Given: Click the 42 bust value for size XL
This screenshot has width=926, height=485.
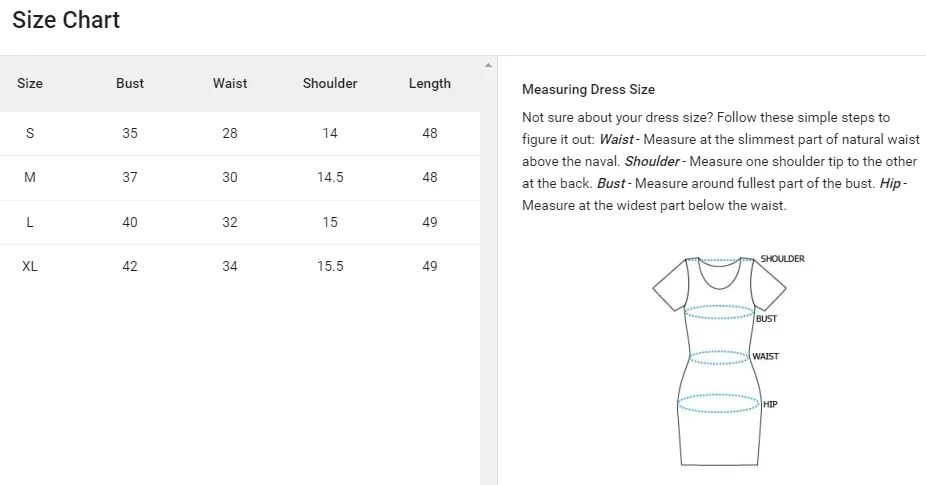Looking at the screenshot, I should 130,266.
